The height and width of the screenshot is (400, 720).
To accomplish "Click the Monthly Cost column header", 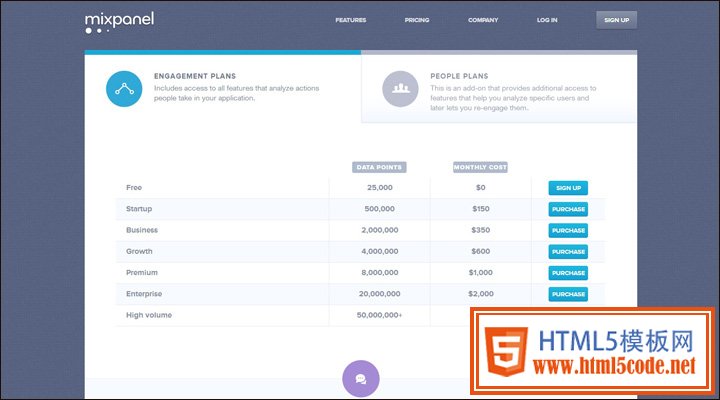I will point(480,167).
